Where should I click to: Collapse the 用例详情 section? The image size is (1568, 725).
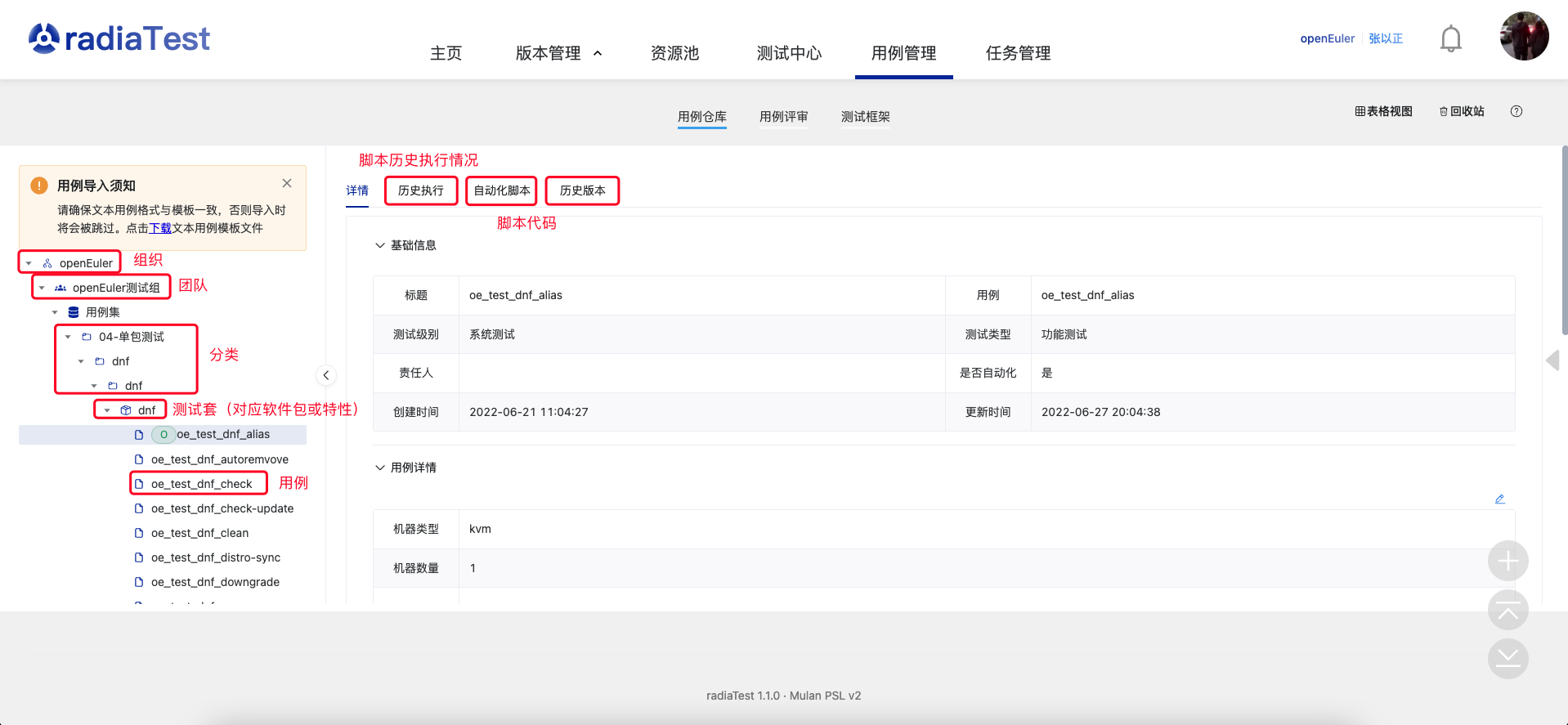[x=380, y=468]
